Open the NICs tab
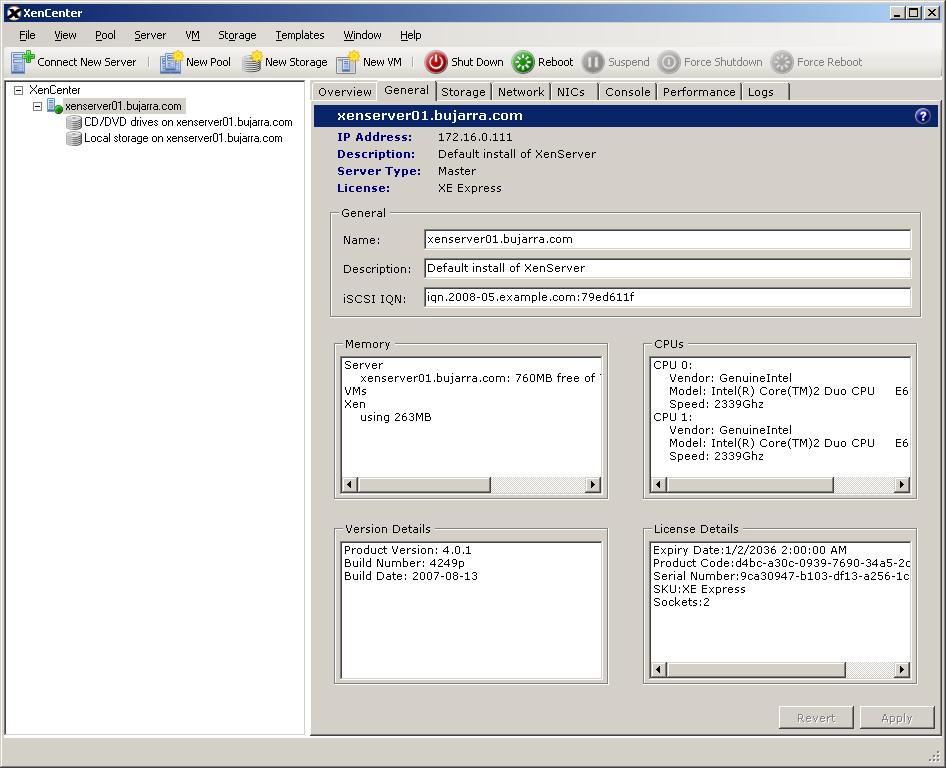The image size is (946, 768). click(x=571, y=92)
